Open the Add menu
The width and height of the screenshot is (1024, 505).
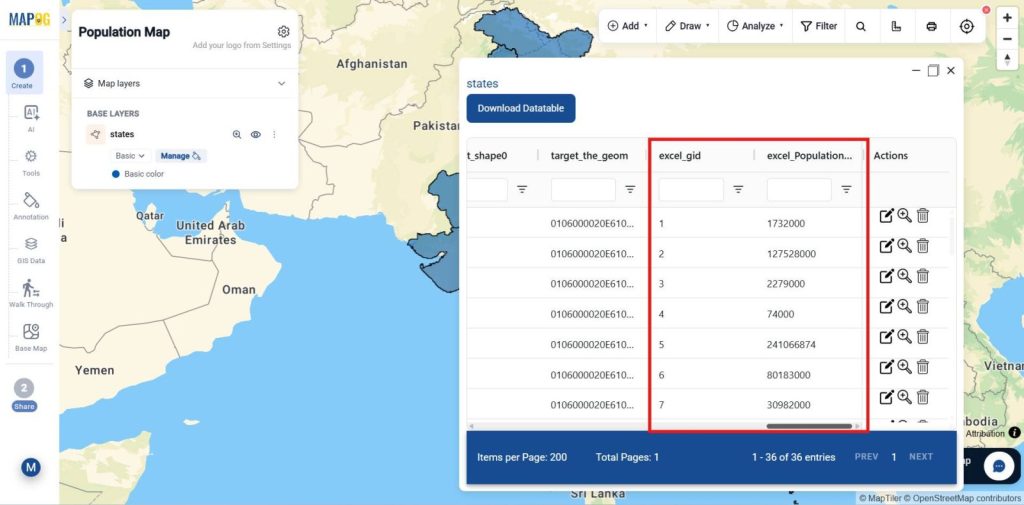pyautogui.click(x=628, y=26)
